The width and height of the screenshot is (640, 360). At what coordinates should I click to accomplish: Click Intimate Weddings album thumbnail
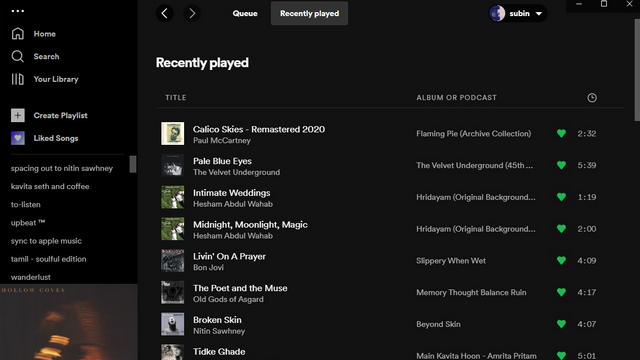(173, 197)
